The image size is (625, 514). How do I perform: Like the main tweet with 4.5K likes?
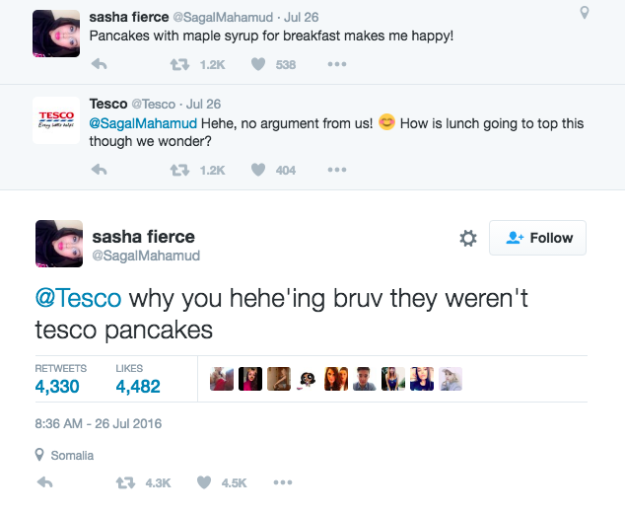(x=204, y=482)
